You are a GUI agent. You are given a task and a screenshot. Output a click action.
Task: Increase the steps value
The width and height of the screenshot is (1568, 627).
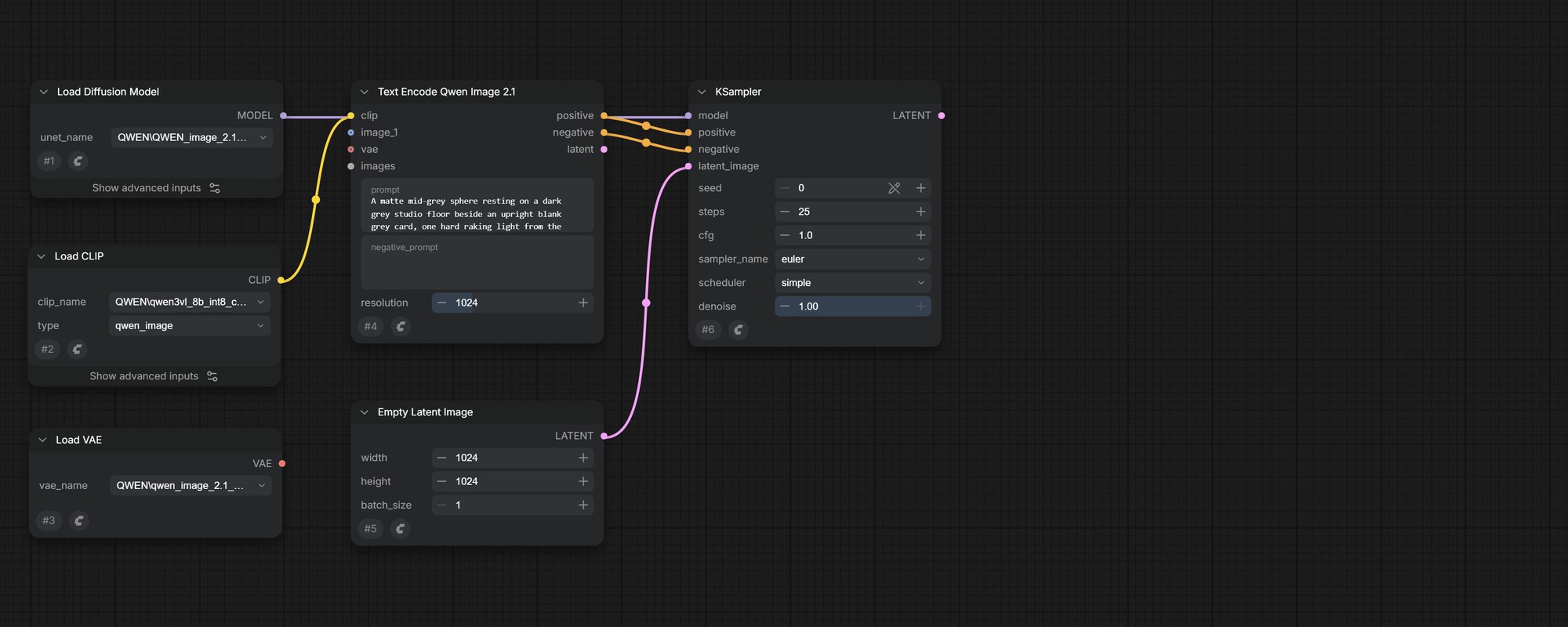(x=921, y=212)
